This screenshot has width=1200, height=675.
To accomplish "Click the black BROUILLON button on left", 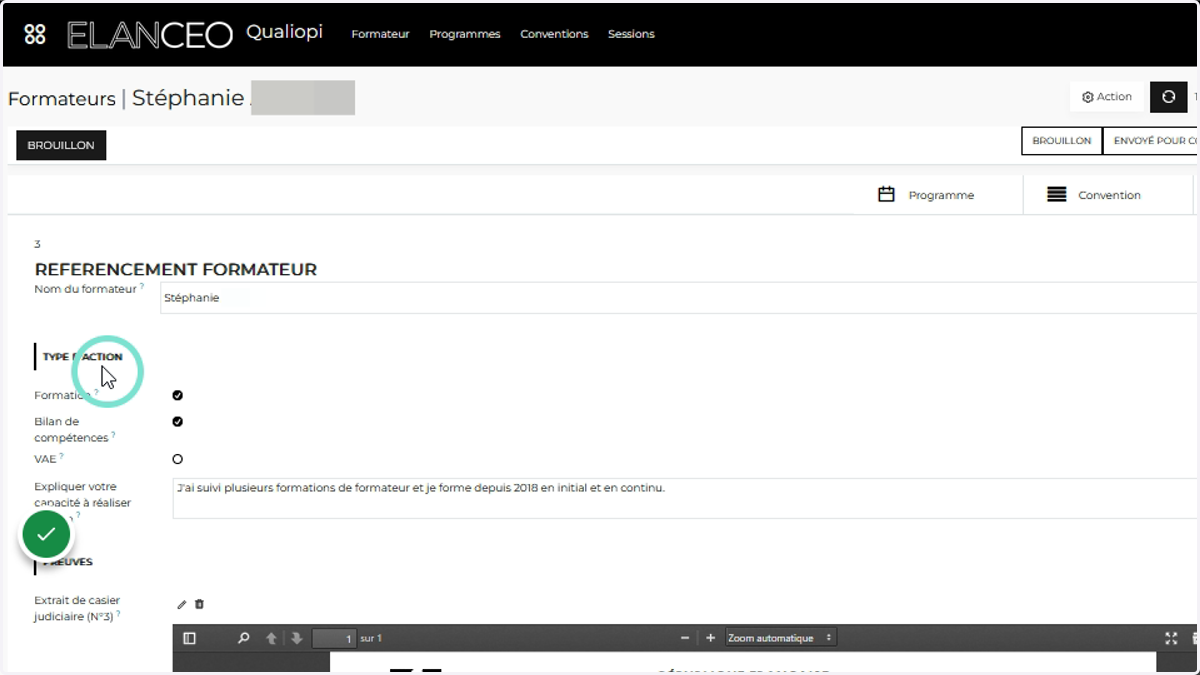I will 61,145.
